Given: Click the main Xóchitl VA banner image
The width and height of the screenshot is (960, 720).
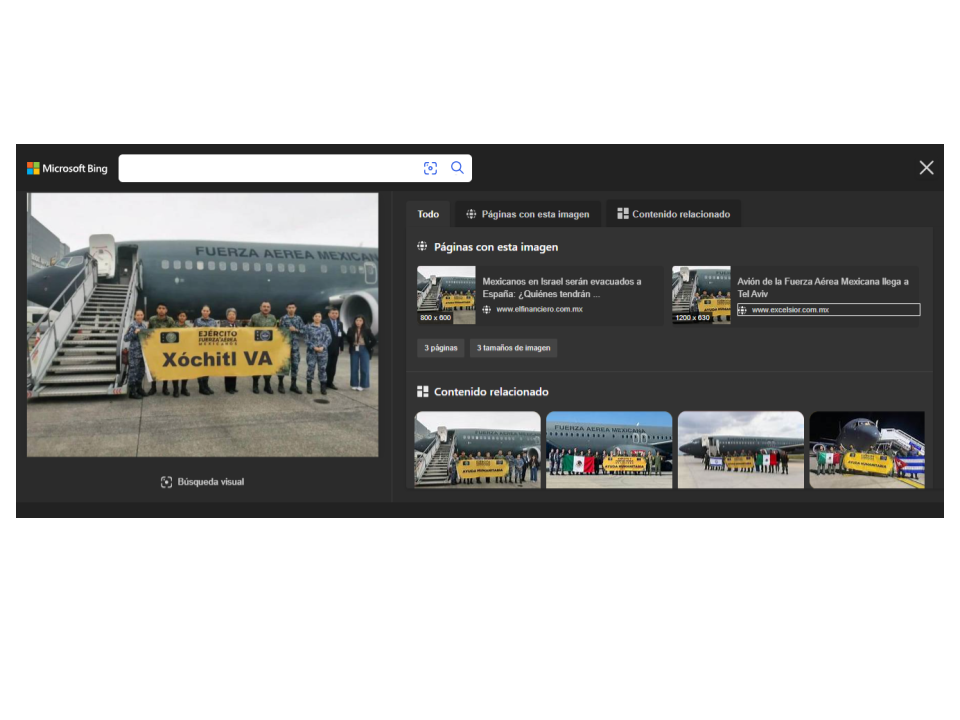Looking at the screenshot, I should point(203,325).
